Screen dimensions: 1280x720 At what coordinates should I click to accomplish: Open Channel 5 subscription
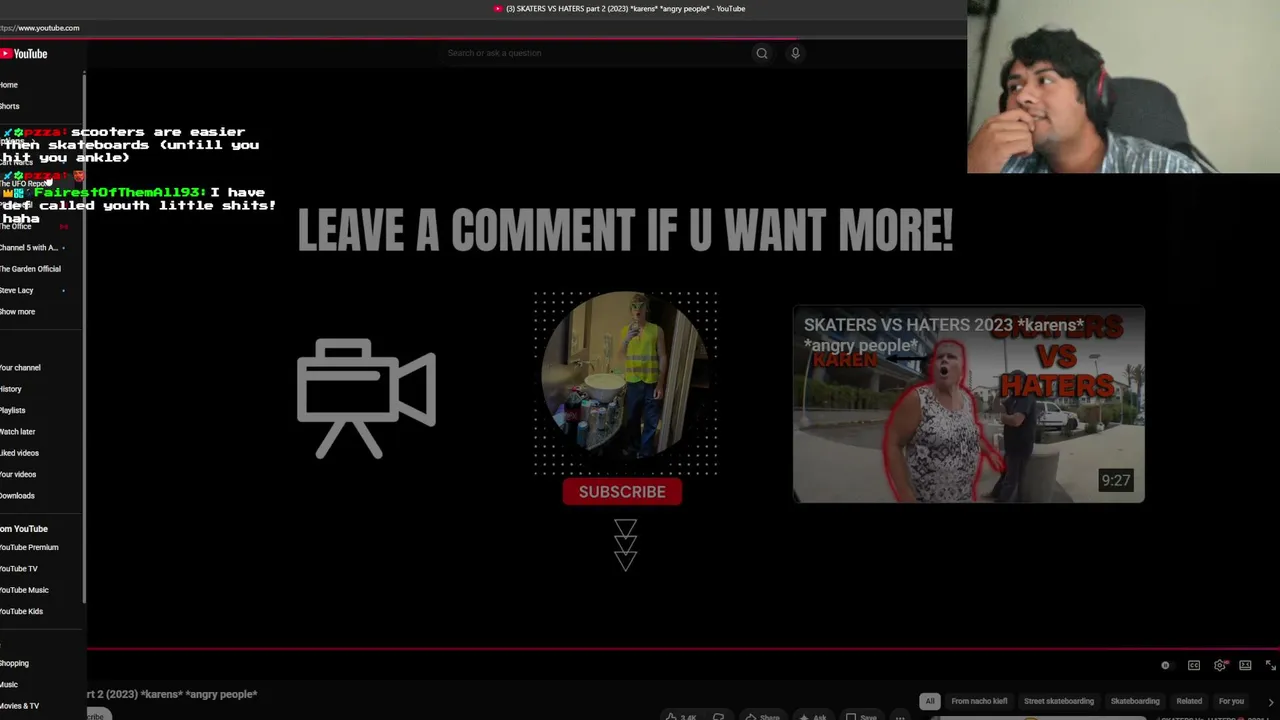(29, 248)
